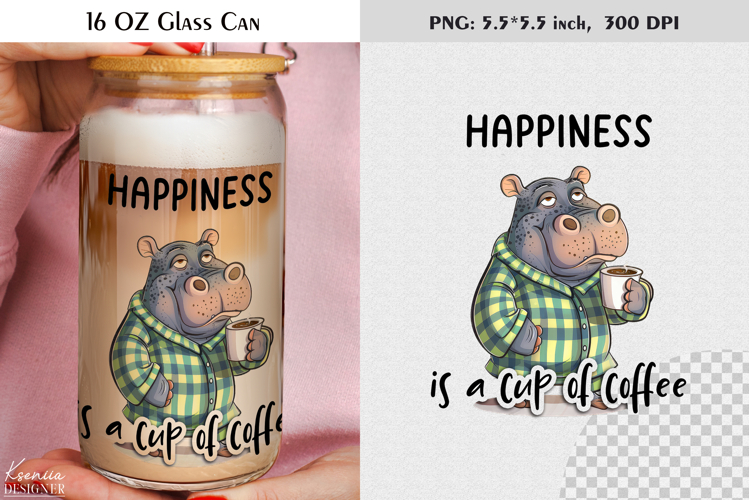Click the right hippo's ear on the left side
Screen dimensions: 749x500
pyautogui.click(x=512, y=185)
